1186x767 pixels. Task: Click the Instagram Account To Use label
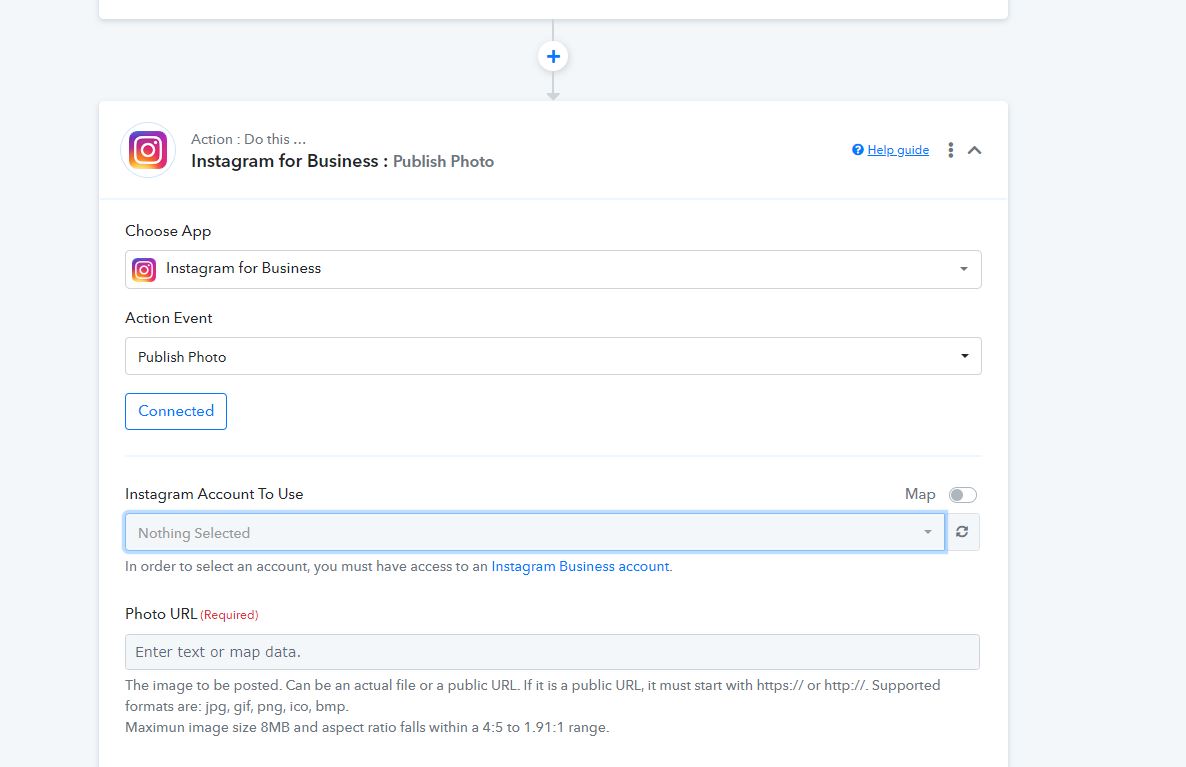pyautogui.click(x=214, y=494)
